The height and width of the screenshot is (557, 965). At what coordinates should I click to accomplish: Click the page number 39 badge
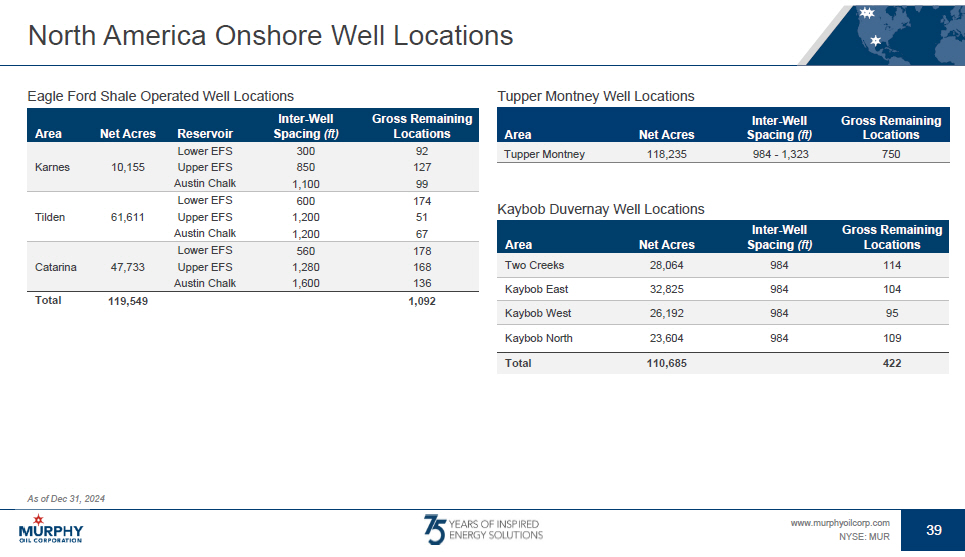coord(933,530)
